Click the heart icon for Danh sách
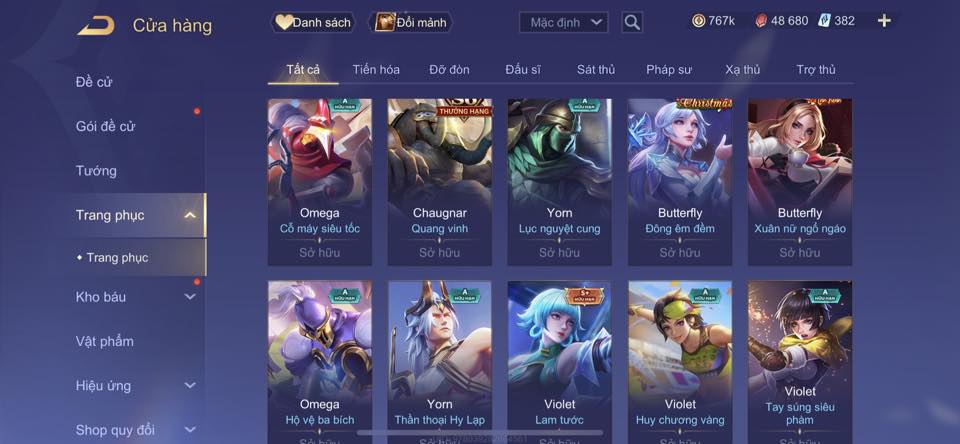The image size is (960, 444). 283,23
